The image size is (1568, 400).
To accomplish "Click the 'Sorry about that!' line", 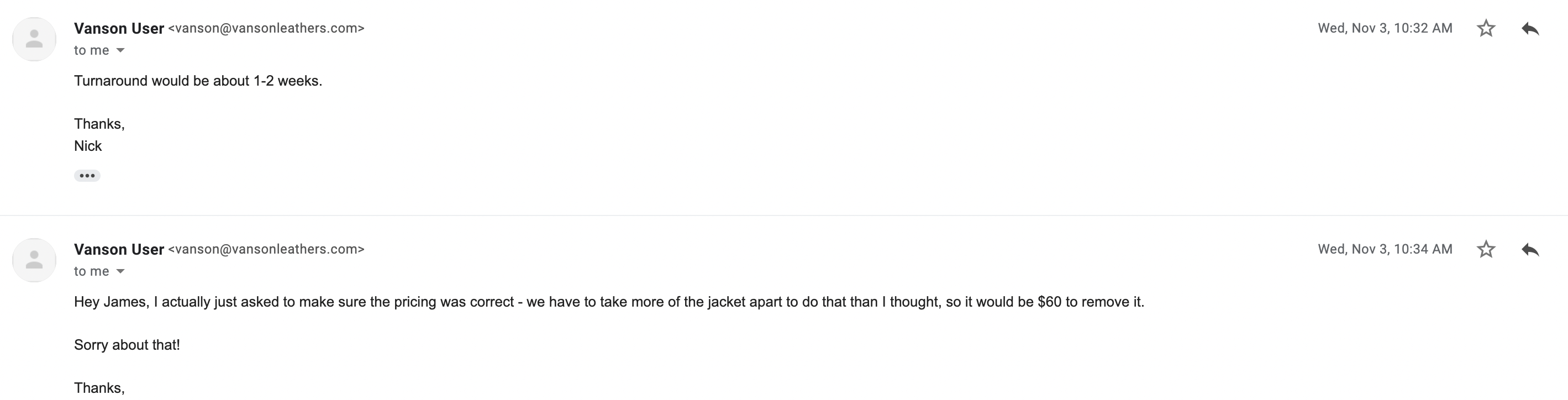I will click(x=127, y=345).
